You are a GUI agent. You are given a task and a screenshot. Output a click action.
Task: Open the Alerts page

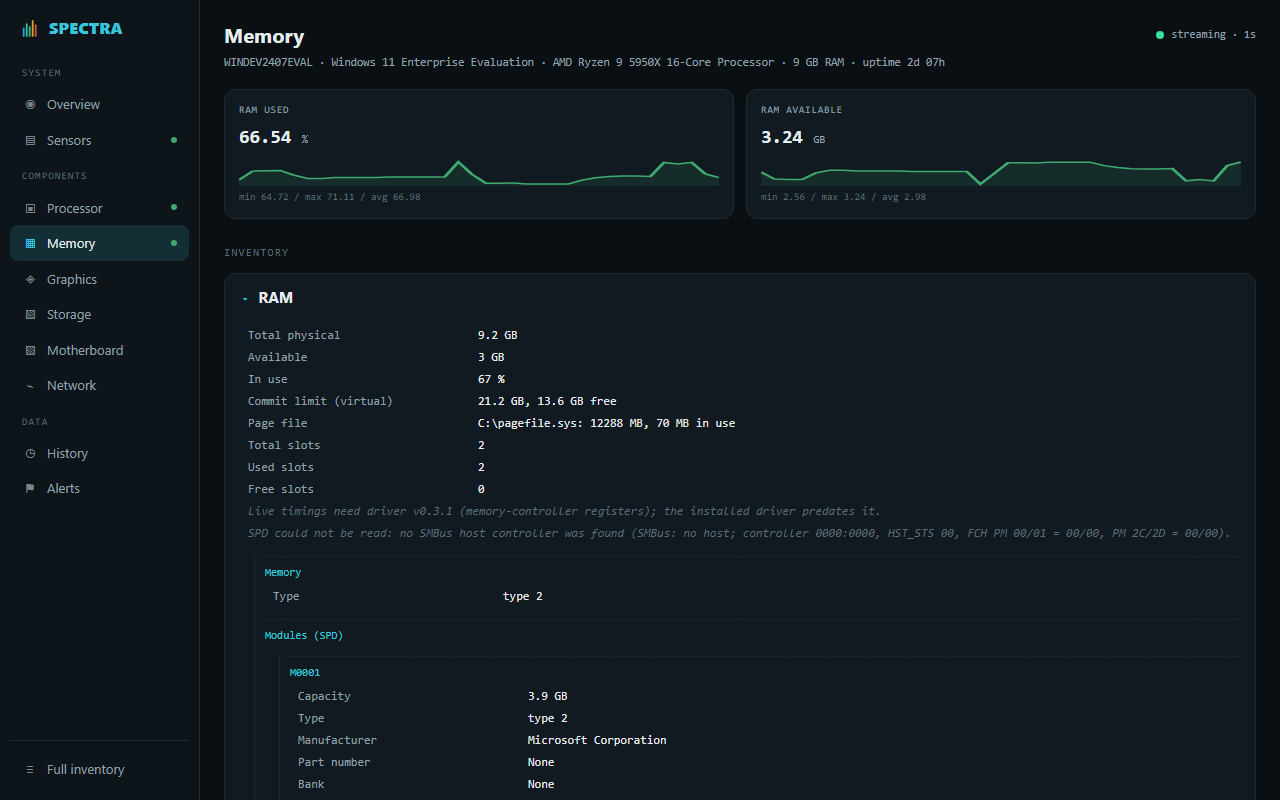(x=99, y=488)
